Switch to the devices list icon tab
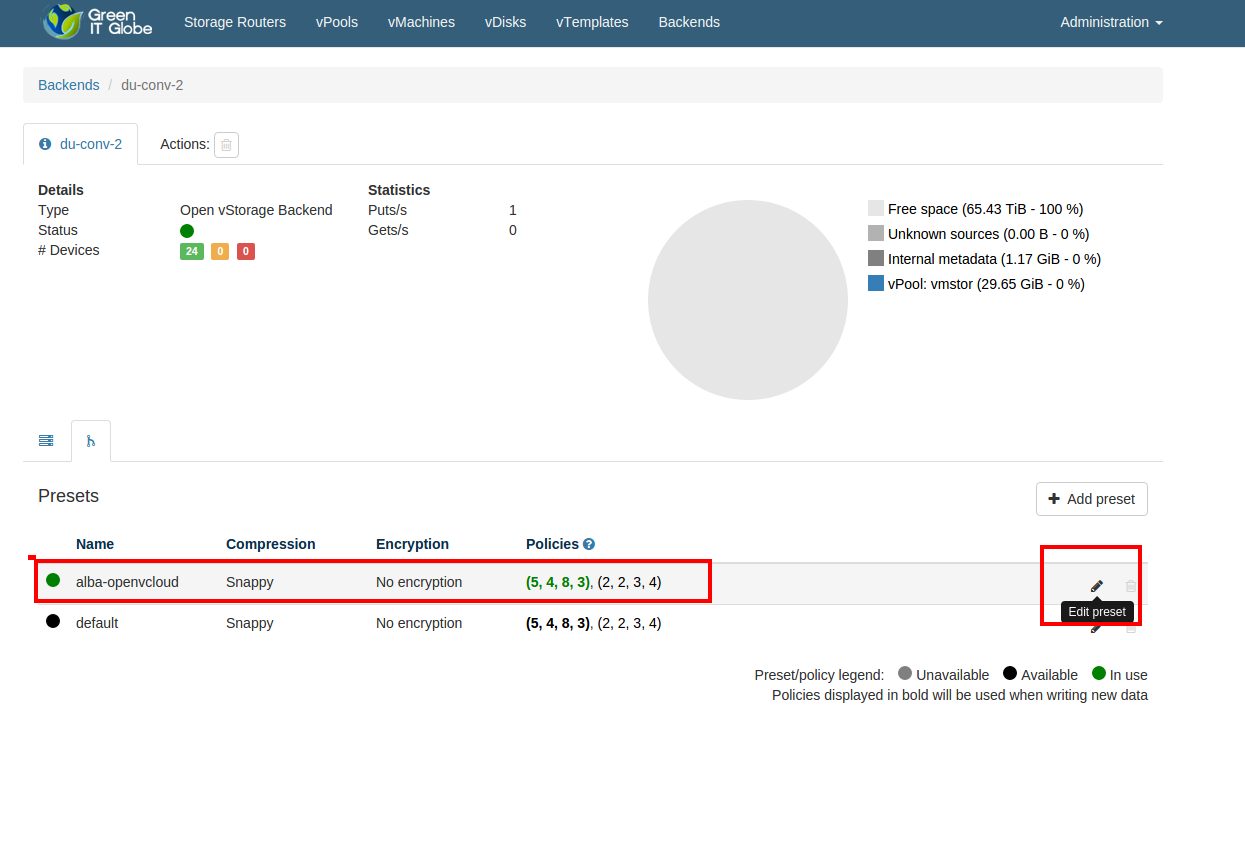 coord(46,441)
